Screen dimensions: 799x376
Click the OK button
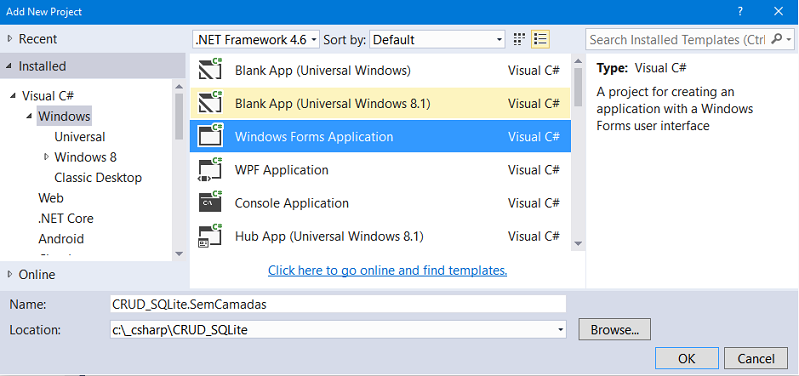pyautogui.click(x=686, y=359)
